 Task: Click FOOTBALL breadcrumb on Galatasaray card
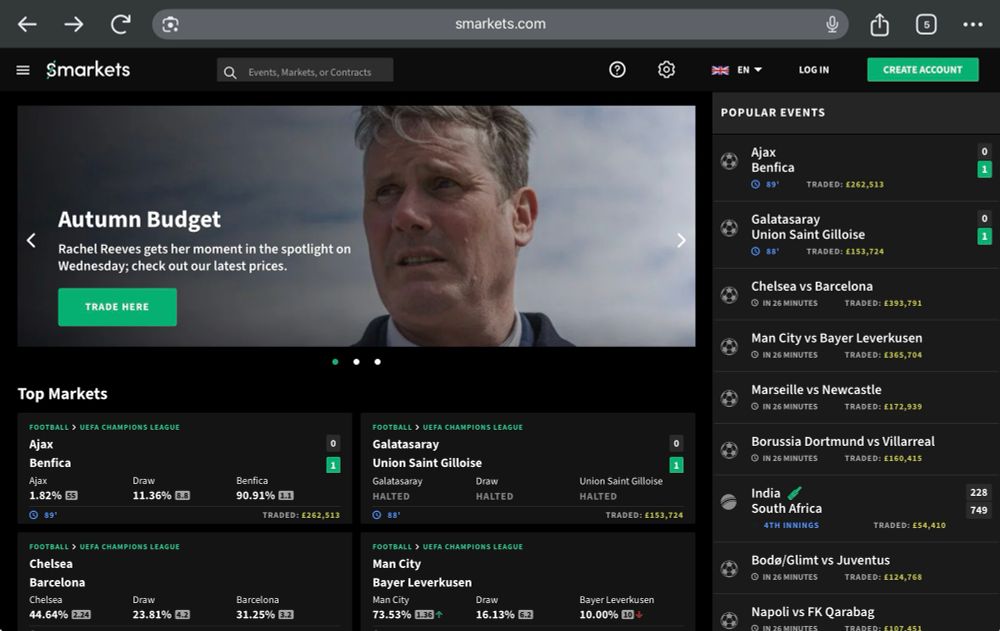click(x=392, y=427)
